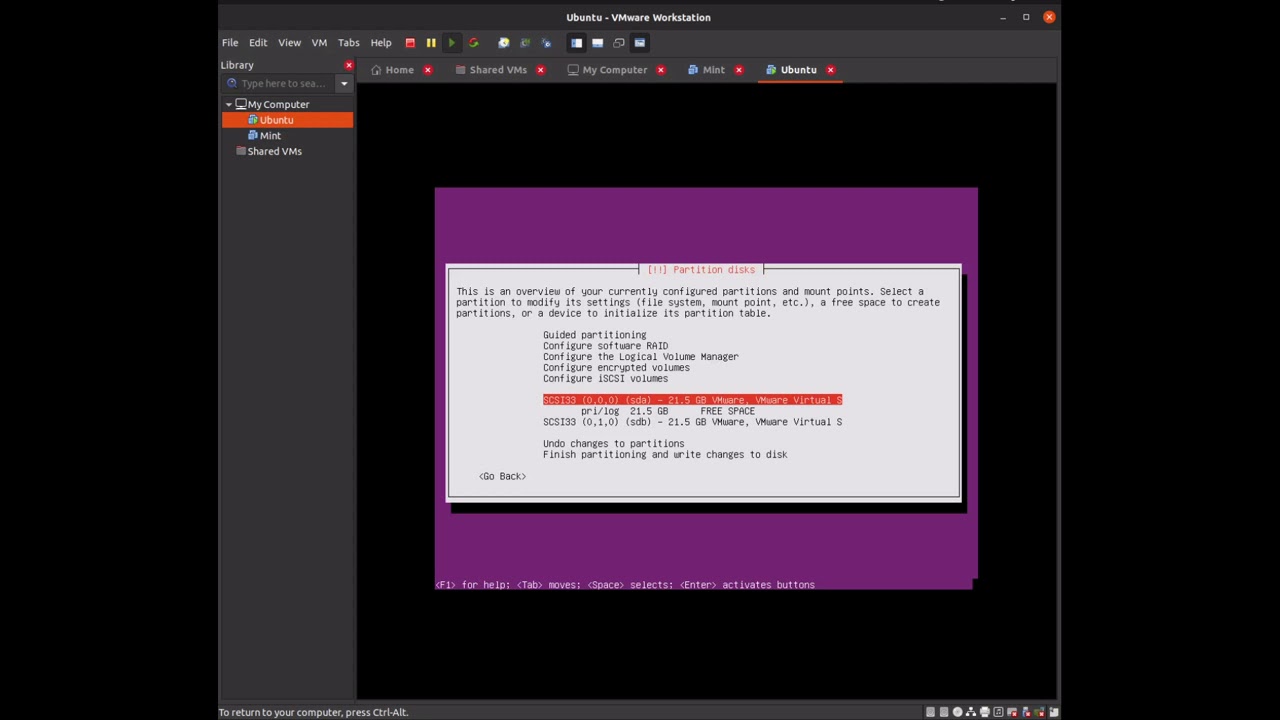Select the SCSI33 (0,1,0) (sdb) disk row
This screenshot has width=1280, height=720.
692,422
